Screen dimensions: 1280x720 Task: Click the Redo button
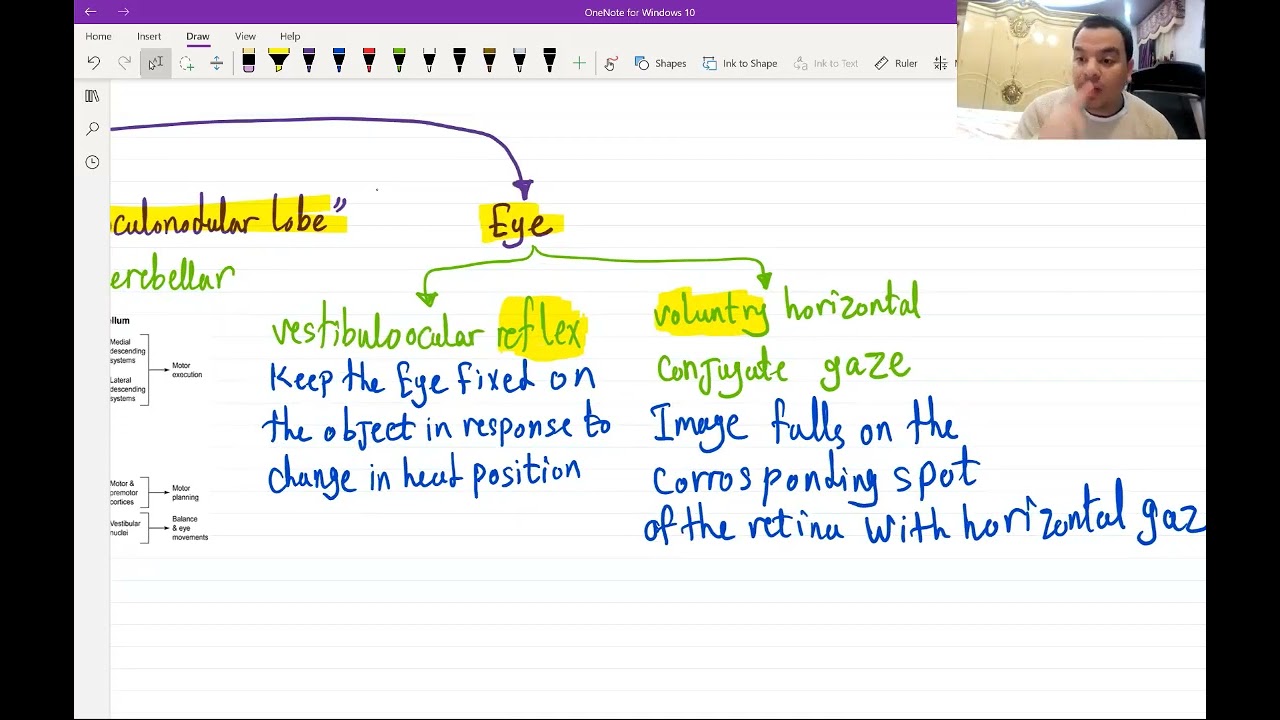[125, 63]
